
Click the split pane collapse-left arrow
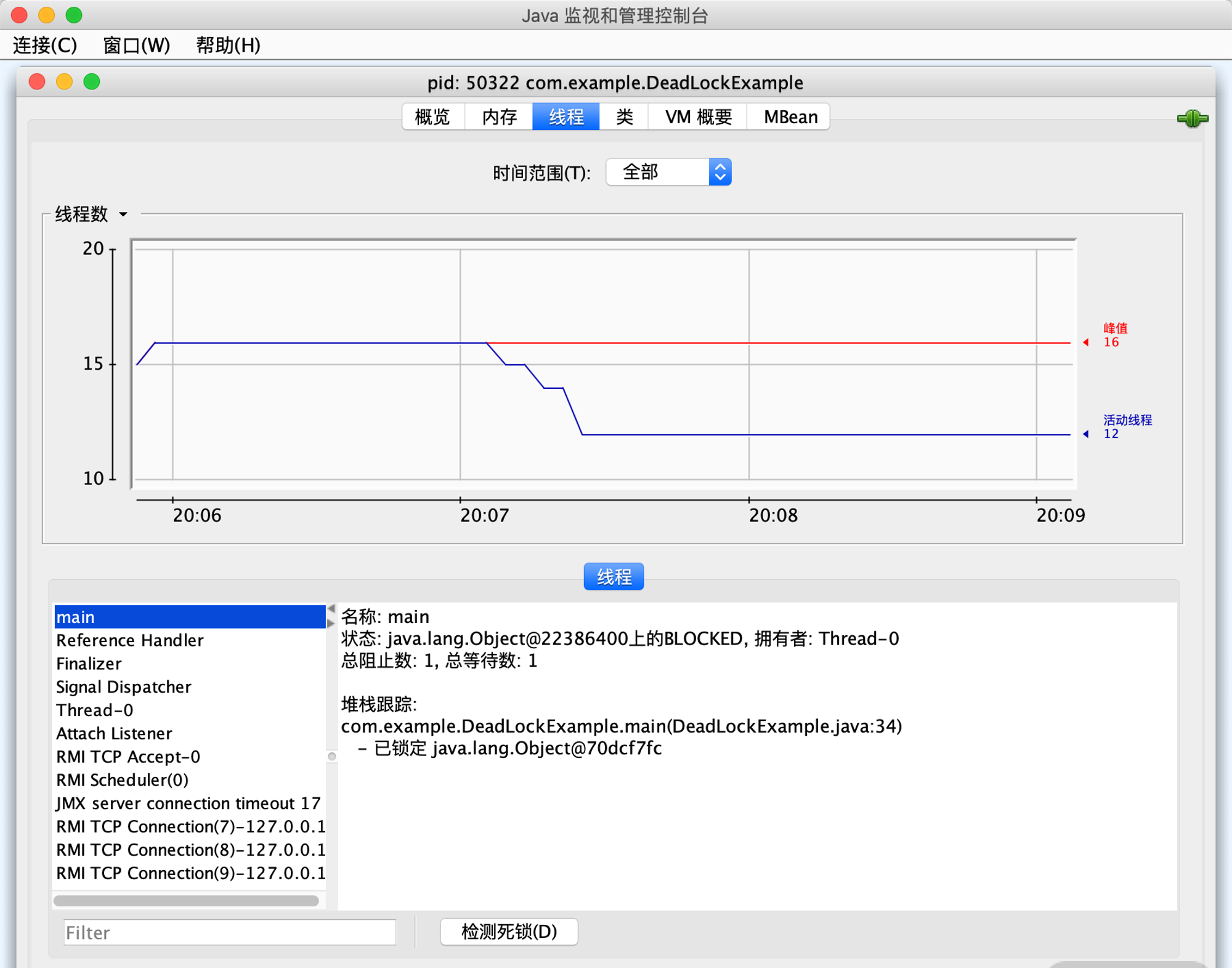pyautogui.click(x=331, y=609)
